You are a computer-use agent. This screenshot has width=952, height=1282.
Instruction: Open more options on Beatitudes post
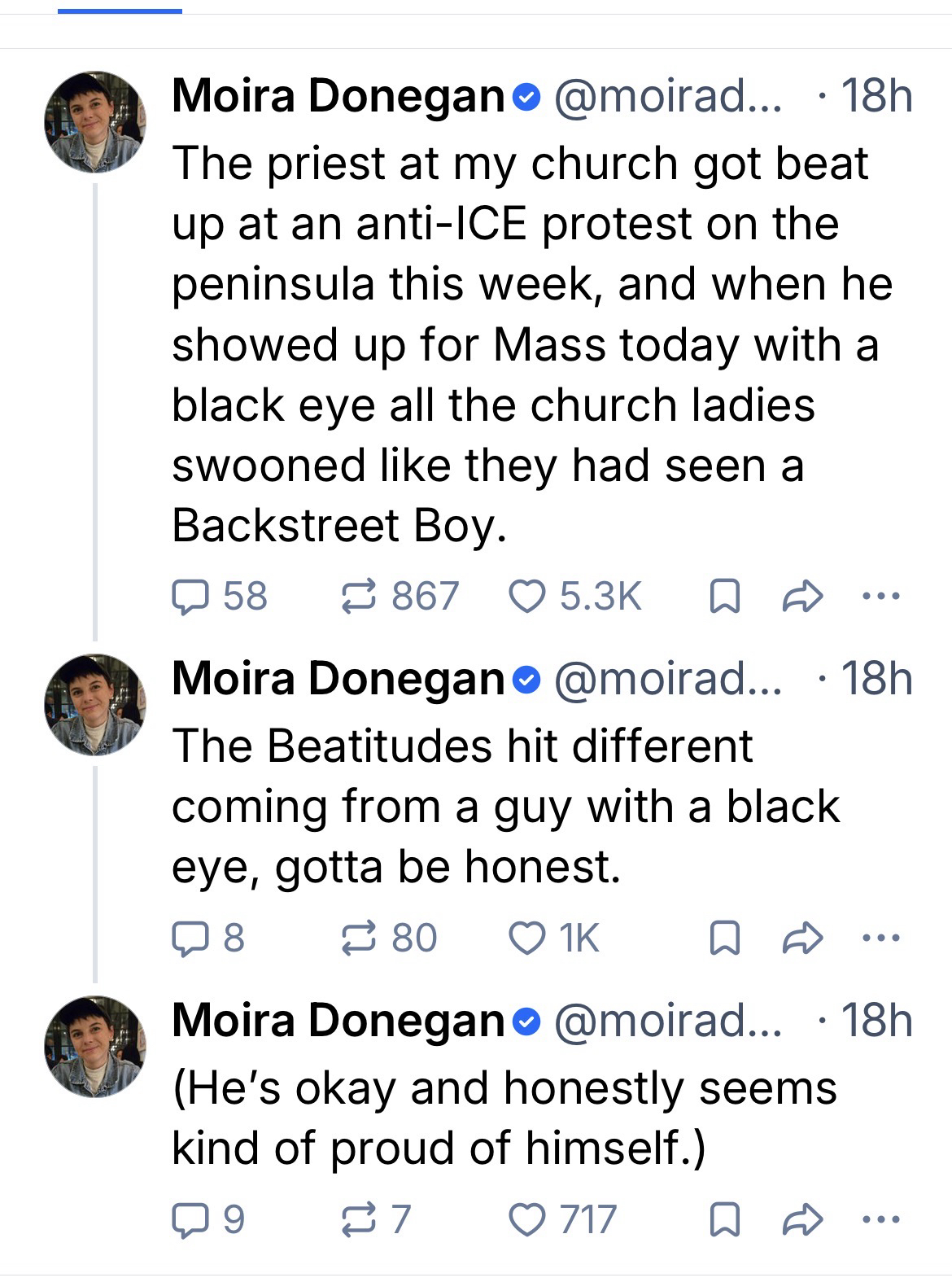pos(881,939)
